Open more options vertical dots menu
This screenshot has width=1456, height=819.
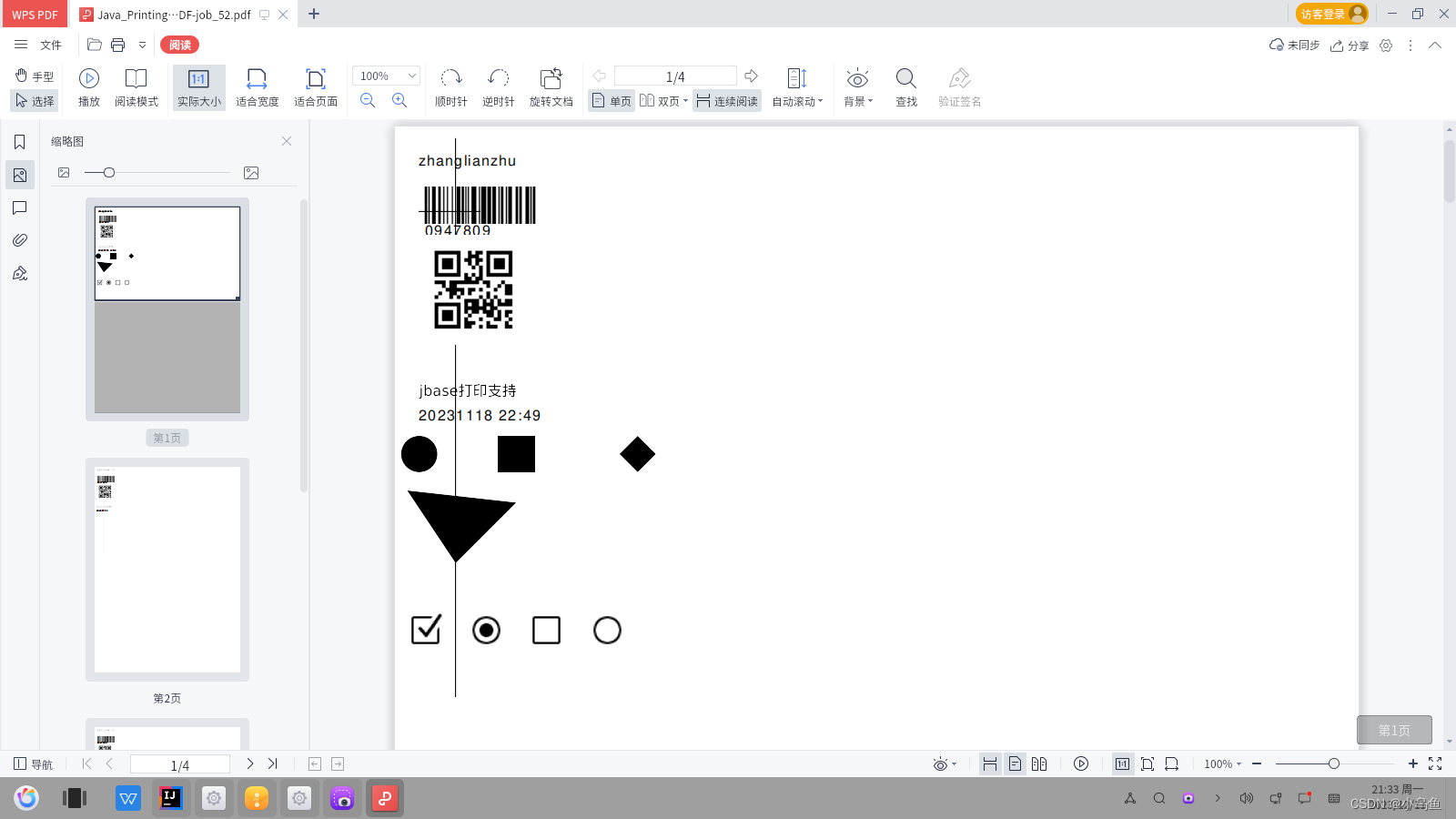(1410, 45)
